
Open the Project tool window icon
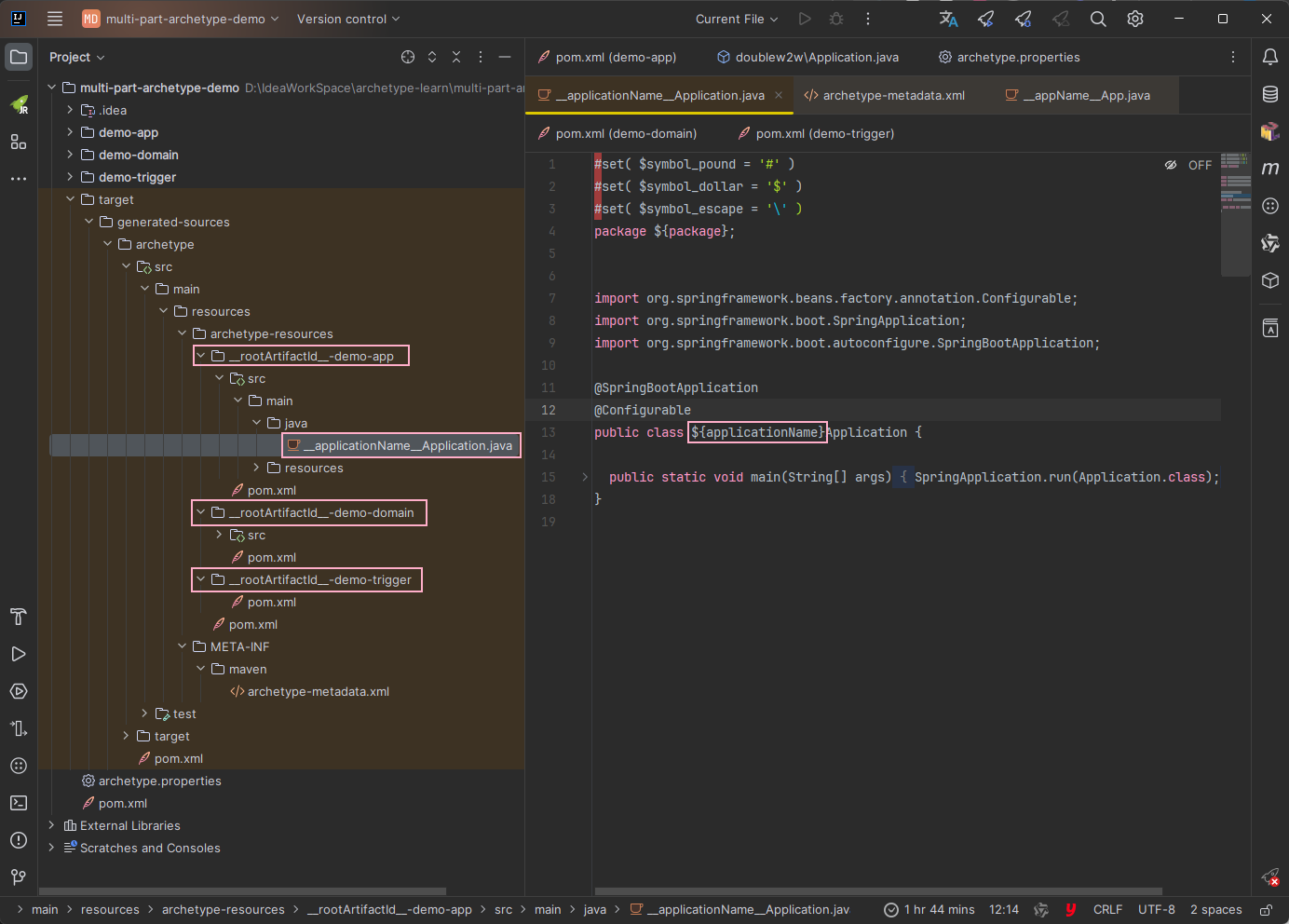(19, 57)
